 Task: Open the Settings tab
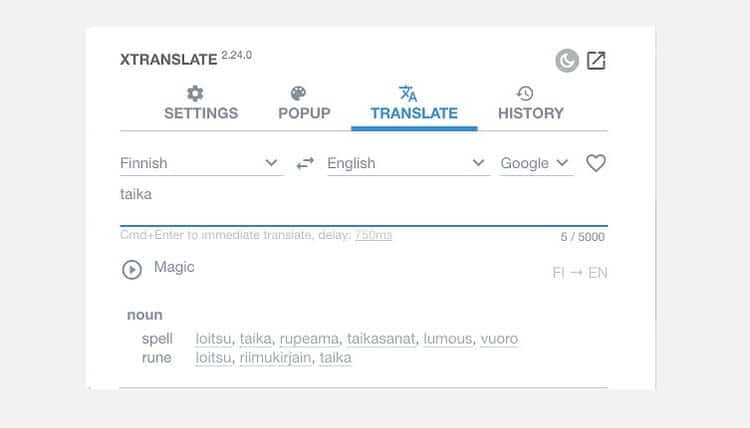point(201,103)
